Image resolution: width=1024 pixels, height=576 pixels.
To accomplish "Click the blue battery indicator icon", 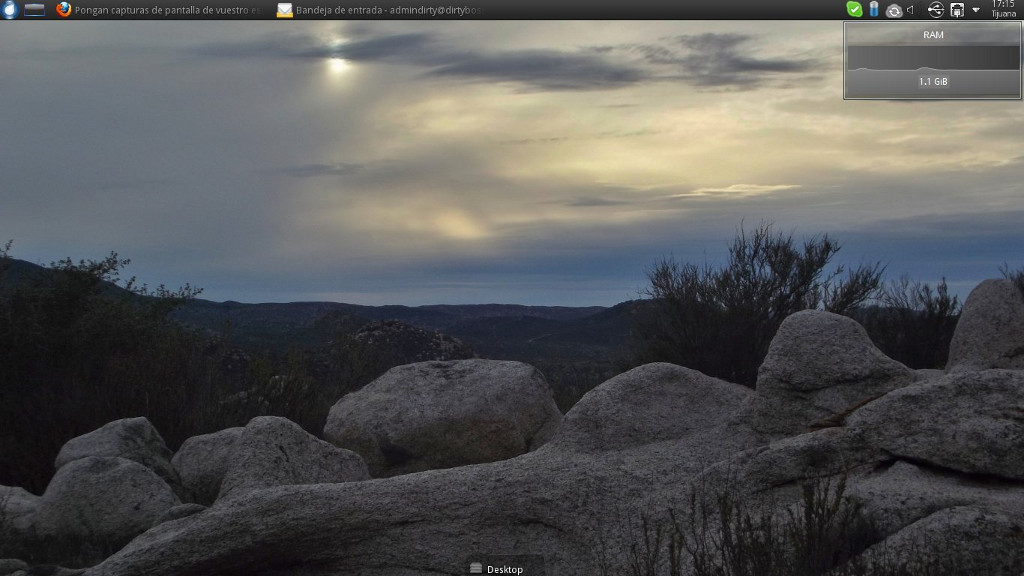I will pos(874,9).
